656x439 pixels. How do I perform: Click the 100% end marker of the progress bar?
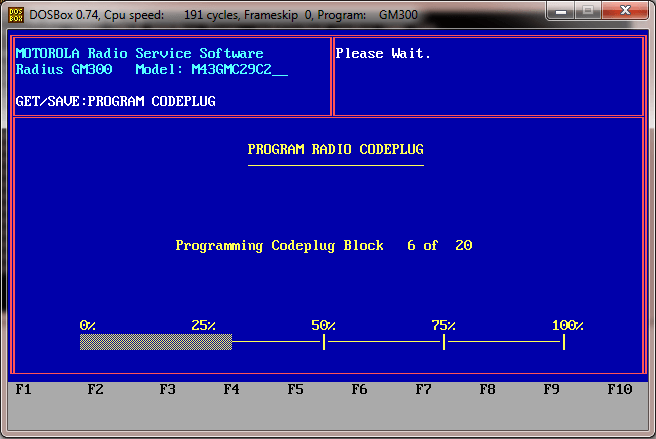[564, 342]
